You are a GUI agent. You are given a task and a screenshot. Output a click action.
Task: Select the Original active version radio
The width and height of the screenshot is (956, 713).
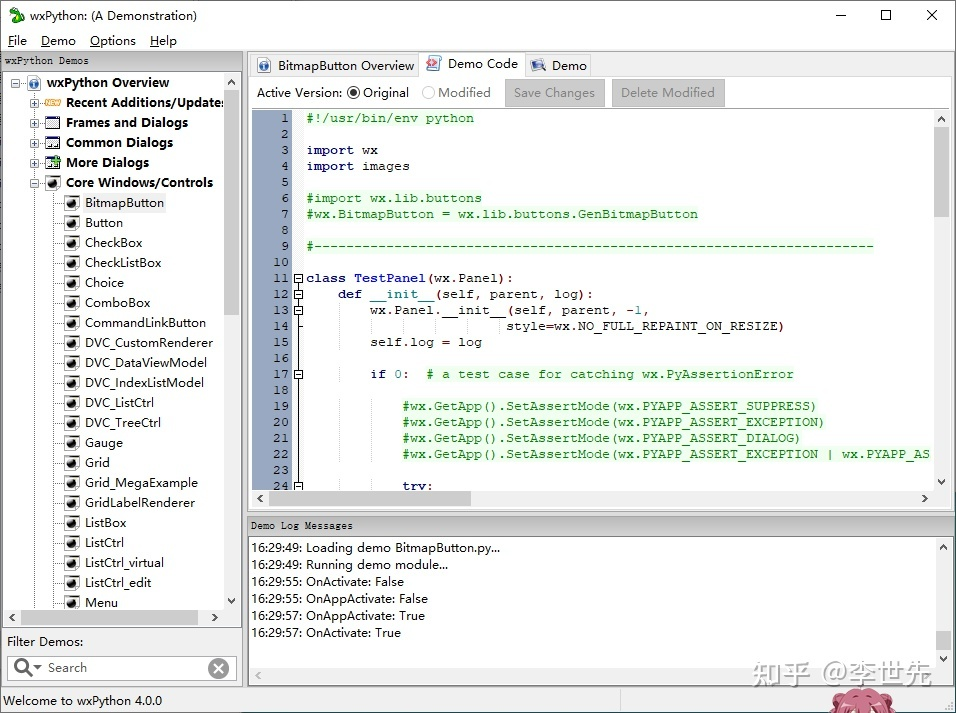(353, 93)
